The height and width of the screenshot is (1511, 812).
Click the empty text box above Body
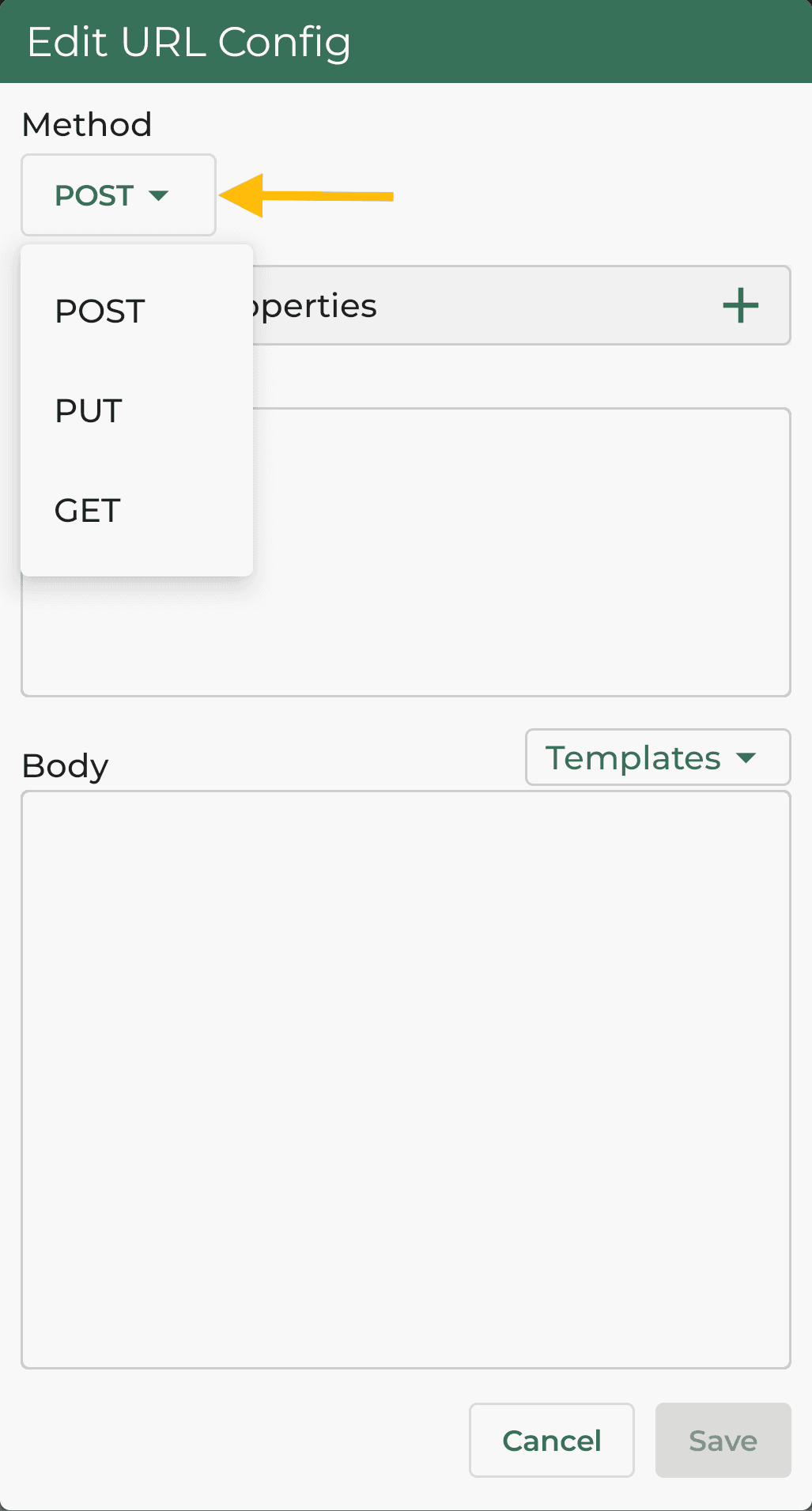(522, 552)
